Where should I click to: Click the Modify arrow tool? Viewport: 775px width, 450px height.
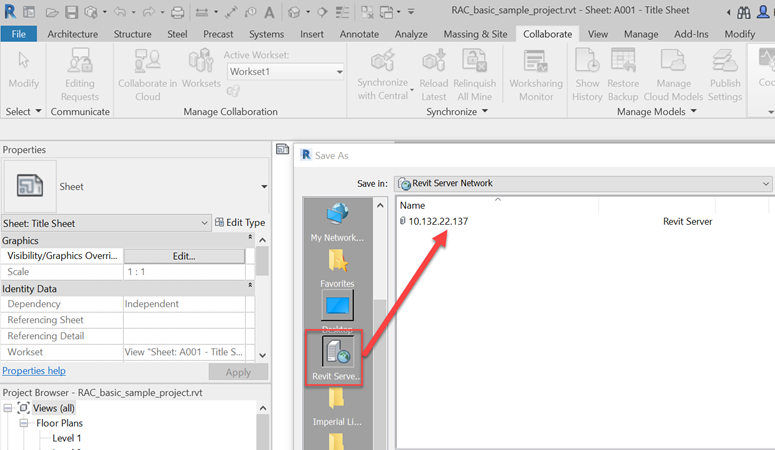pos(23,69)
